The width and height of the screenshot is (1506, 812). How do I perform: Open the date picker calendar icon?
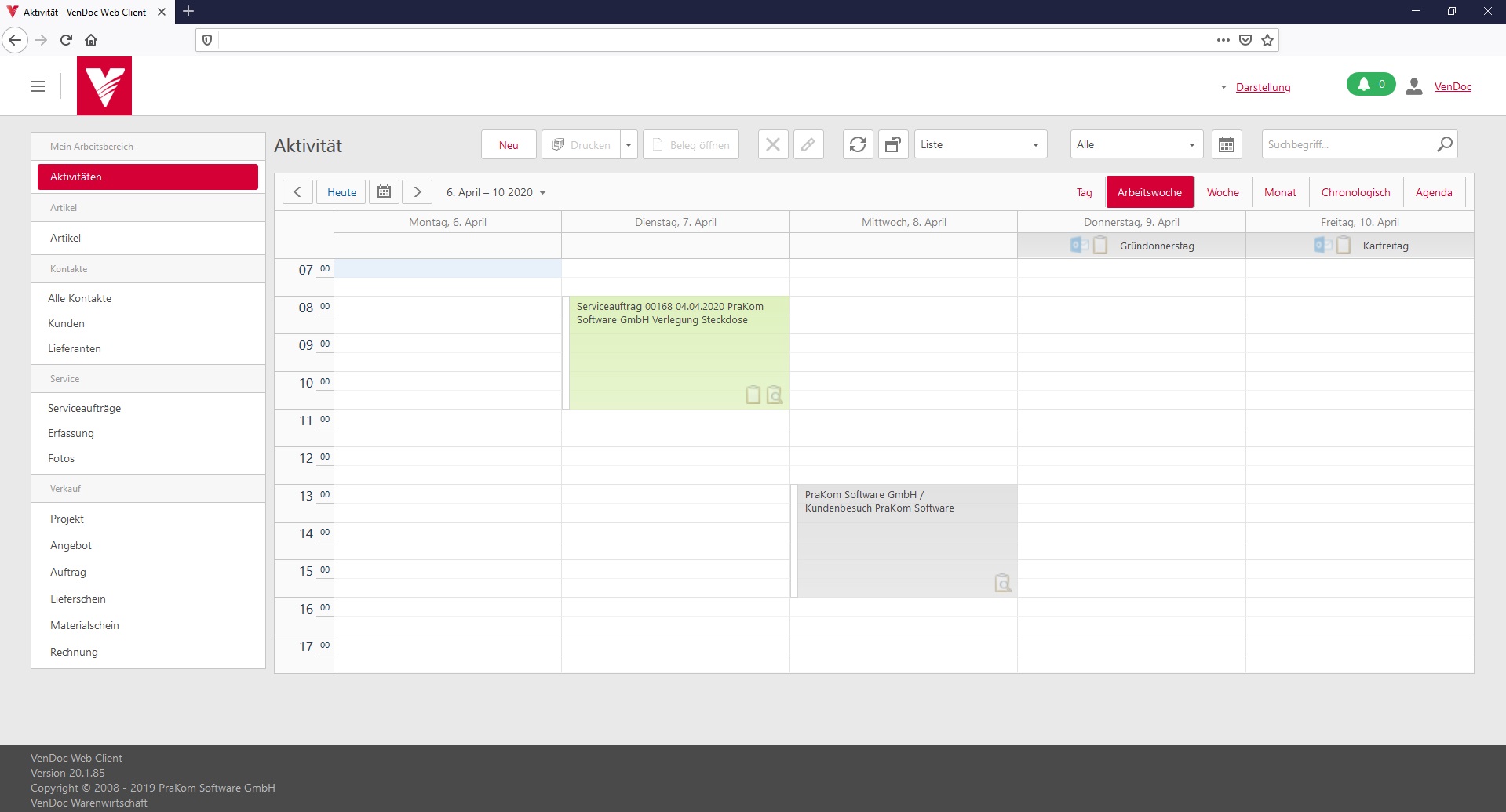(x=384, y=192)
